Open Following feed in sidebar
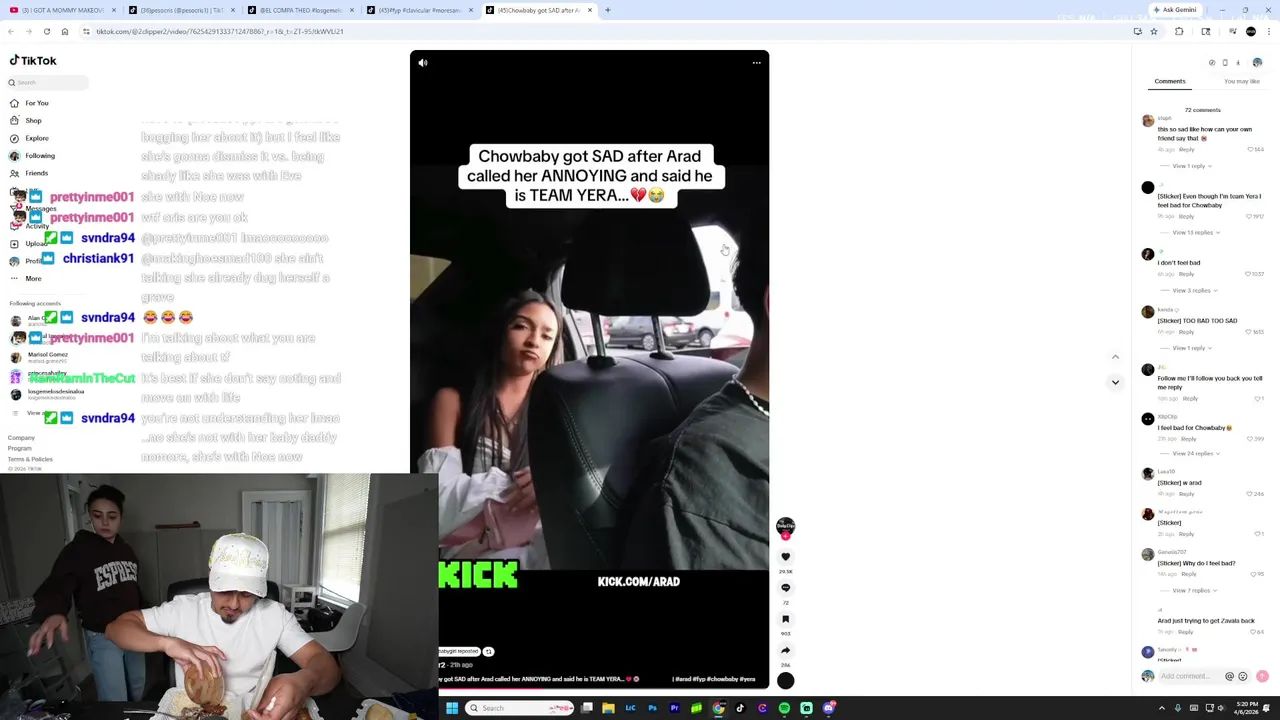 click(x=33, y=155)
